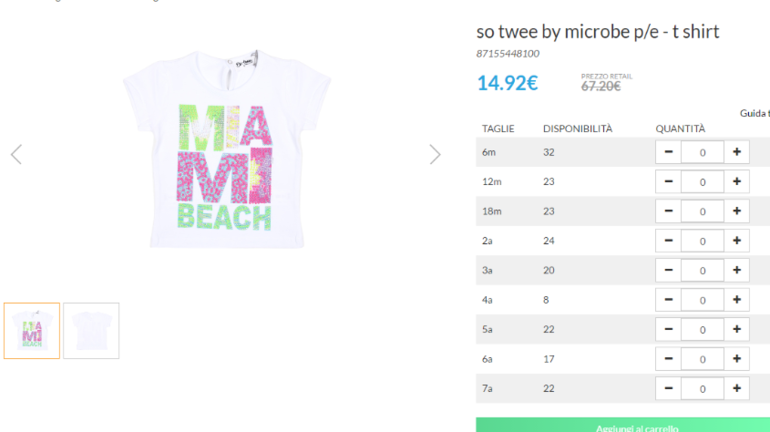The image size is (770, 432).
Task: Reduce quantity of size 3a
Action: click(668, 270)
